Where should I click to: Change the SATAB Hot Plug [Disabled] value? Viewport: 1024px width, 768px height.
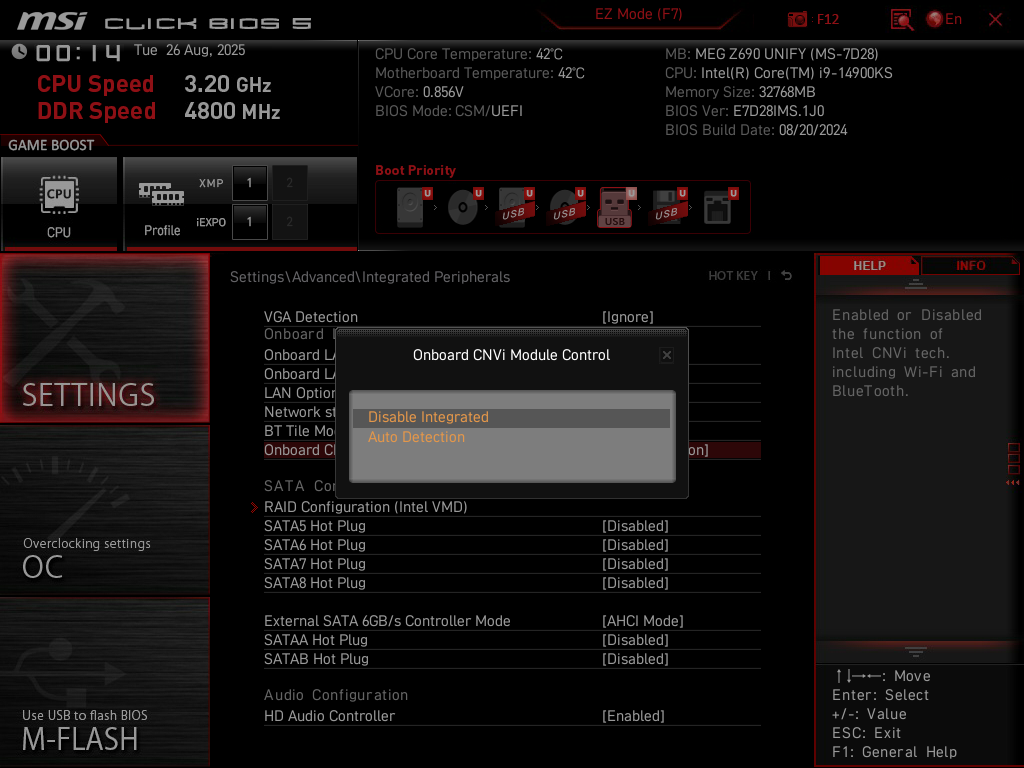pos(635,659)
